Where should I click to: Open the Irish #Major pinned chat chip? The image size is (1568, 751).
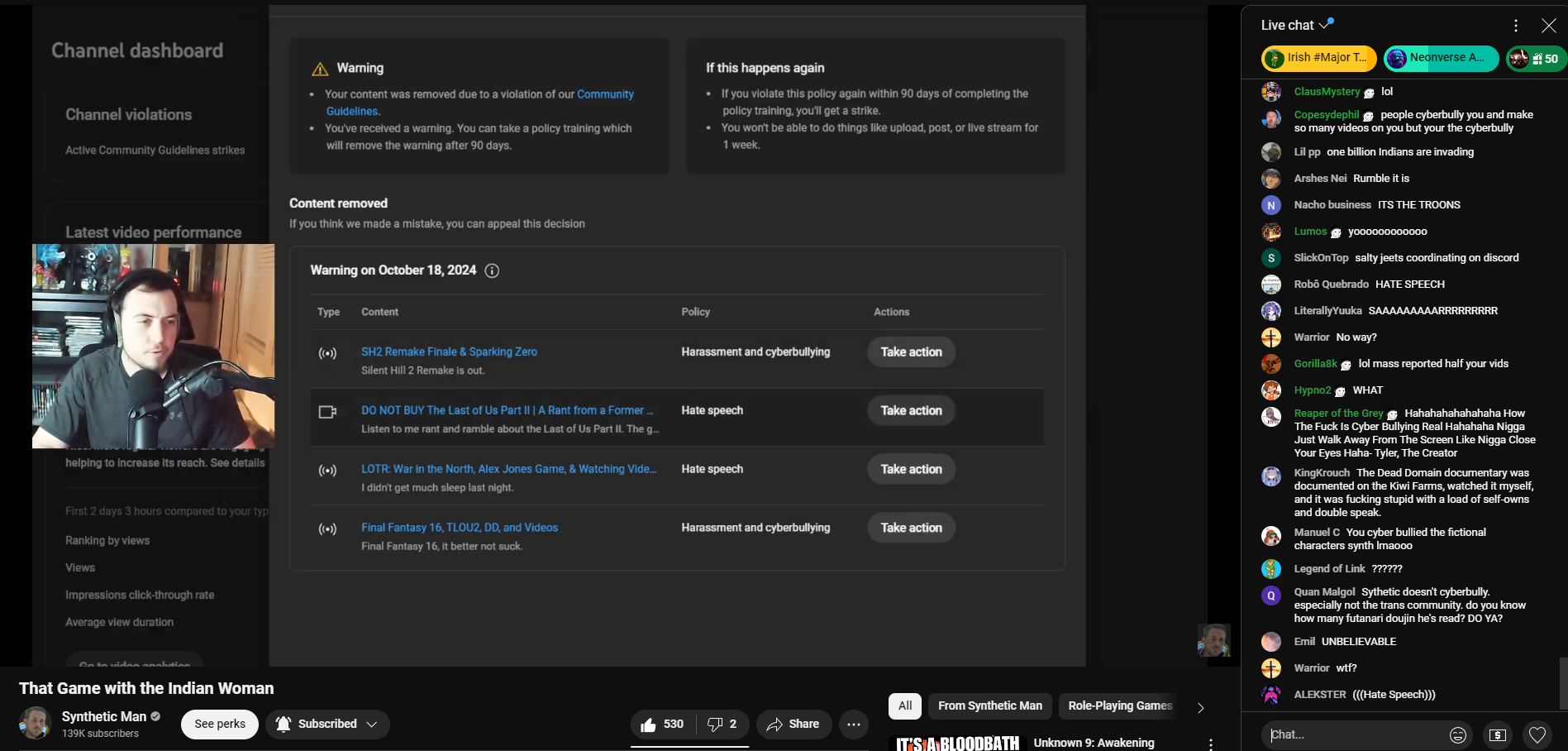point(1319,58)
